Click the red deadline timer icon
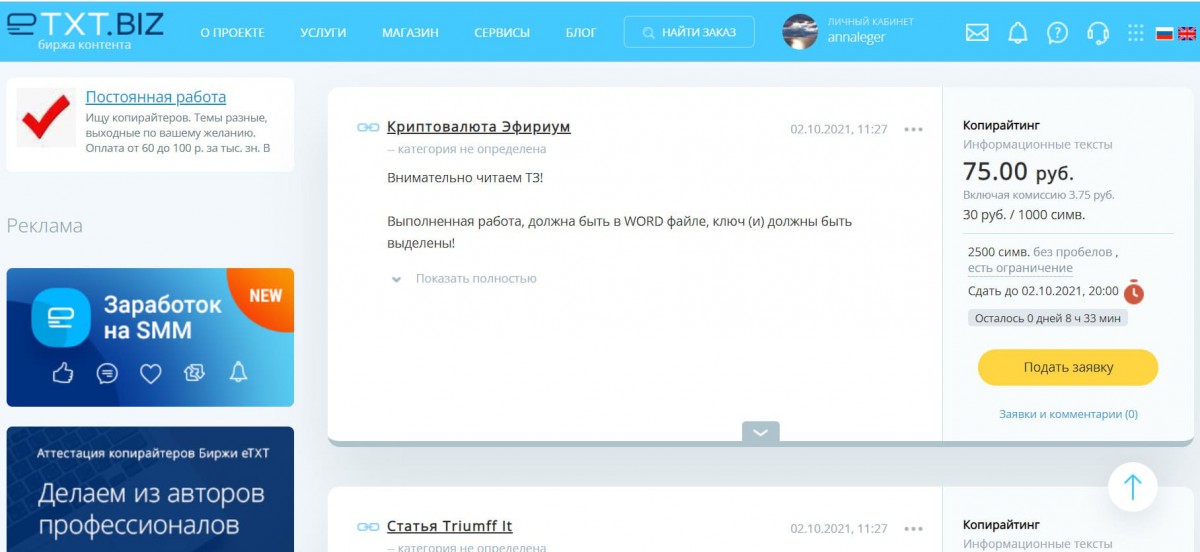 [1133, 292]
